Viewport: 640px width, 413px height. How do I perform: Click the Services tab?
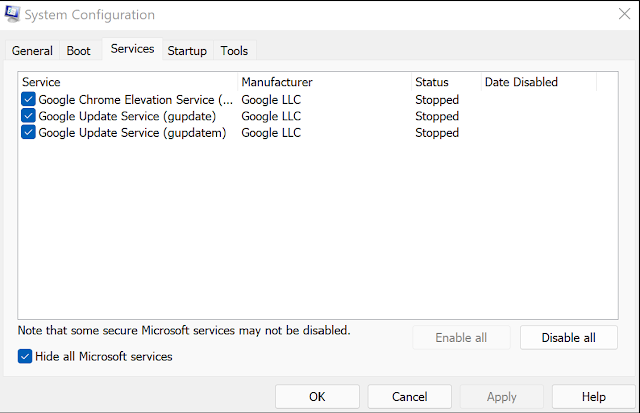pos(132,49)
